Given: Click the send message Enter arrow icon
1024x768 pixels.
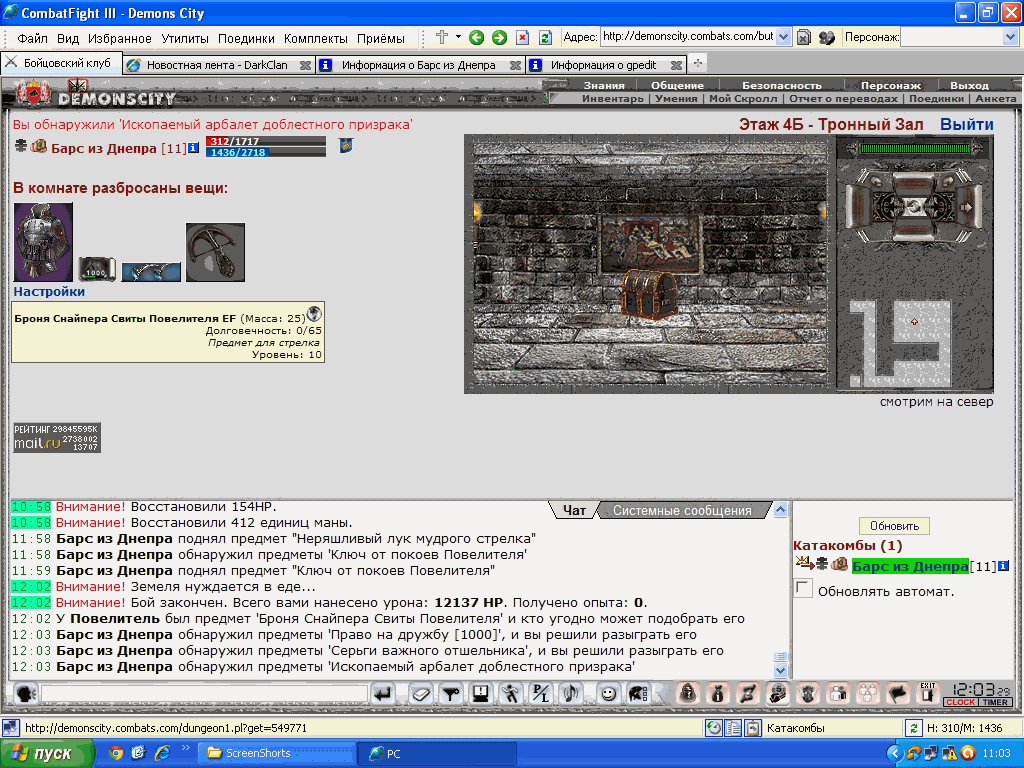Looking at the screenshot, I should click(x=383, y=694).
